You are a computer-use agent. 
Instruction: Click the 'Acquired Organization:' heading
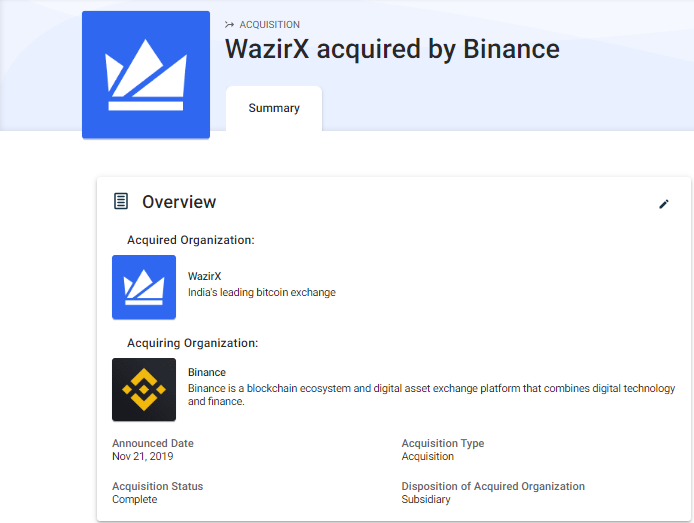click(191, 240)
